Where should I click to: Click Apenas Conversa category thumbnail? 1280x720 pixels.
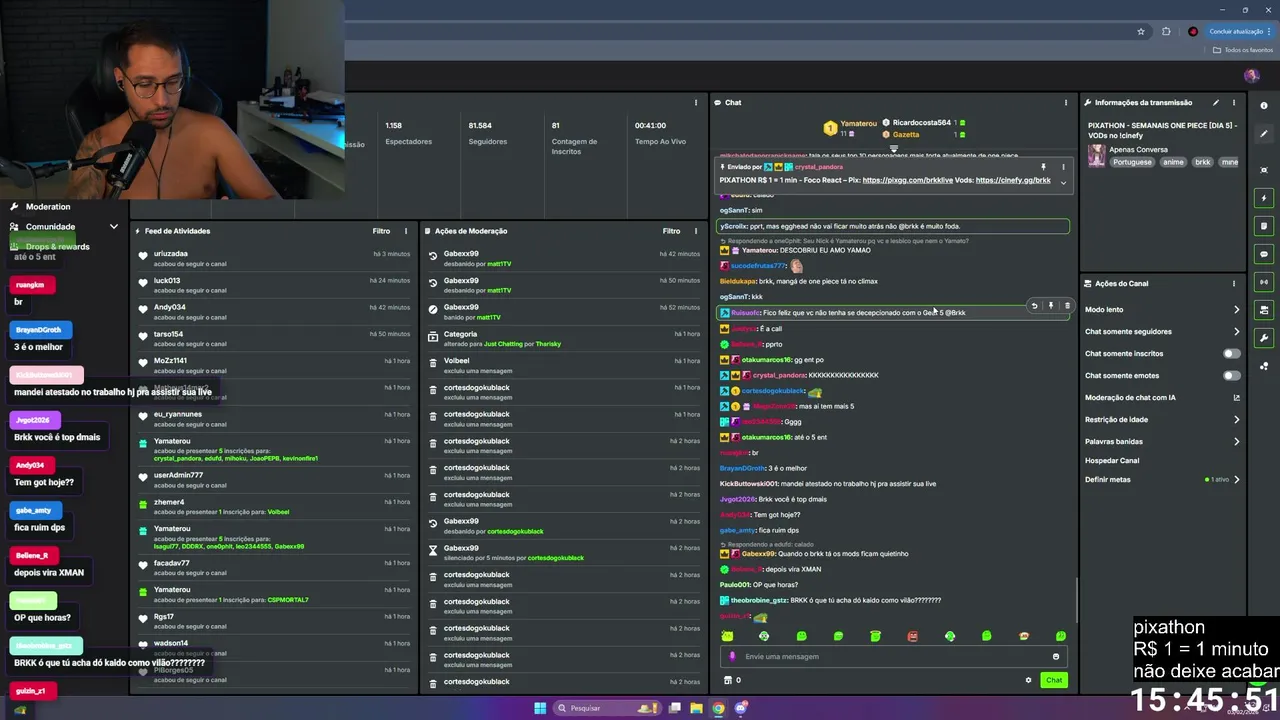[x=1097, y=155]
